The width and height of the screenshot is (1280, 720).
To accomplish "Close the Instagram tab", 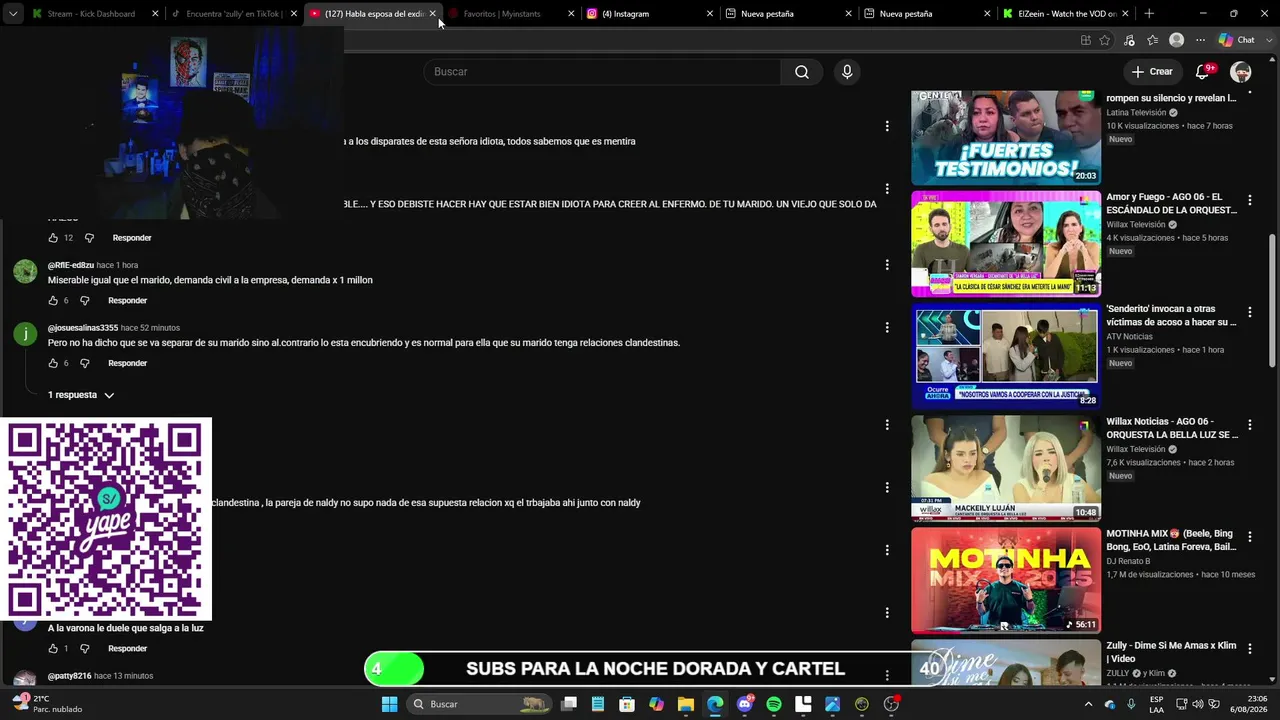I will [x=710, y=14].
